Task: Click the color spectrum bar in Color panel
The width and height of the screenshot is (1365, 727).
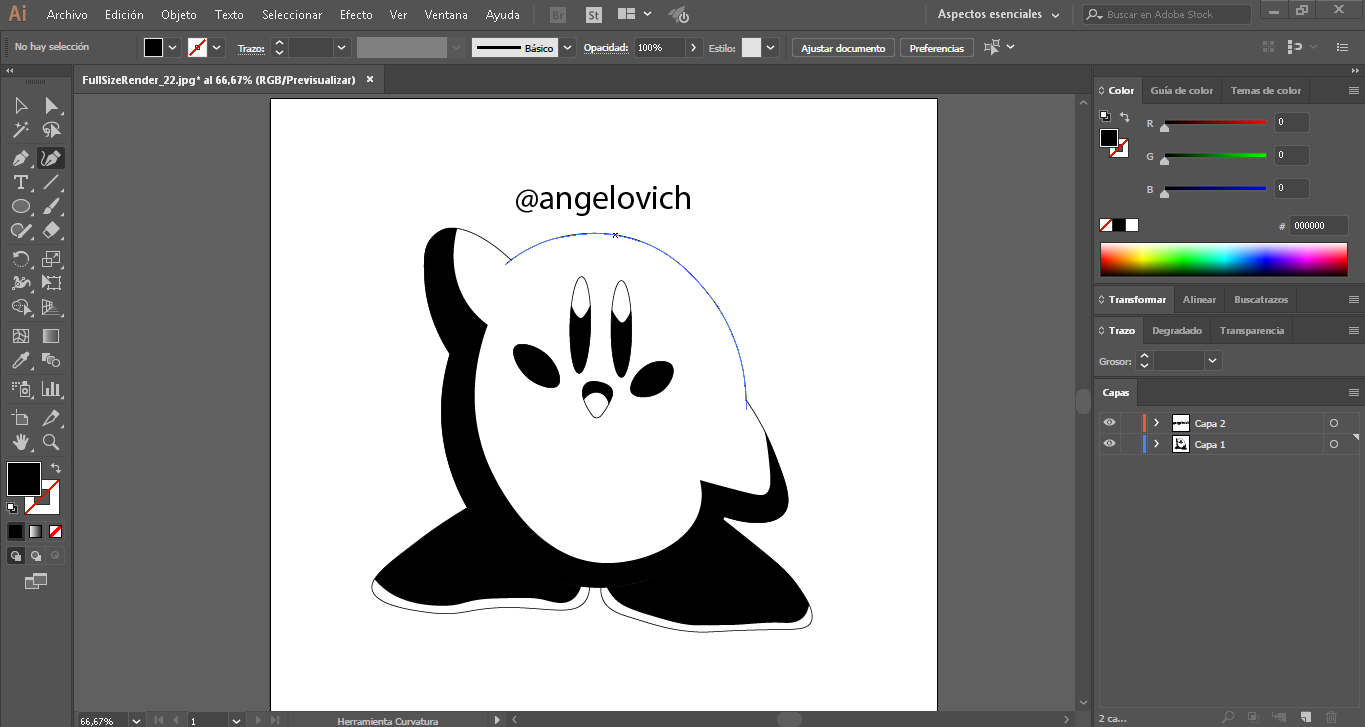Action: tap(1223, 259)
